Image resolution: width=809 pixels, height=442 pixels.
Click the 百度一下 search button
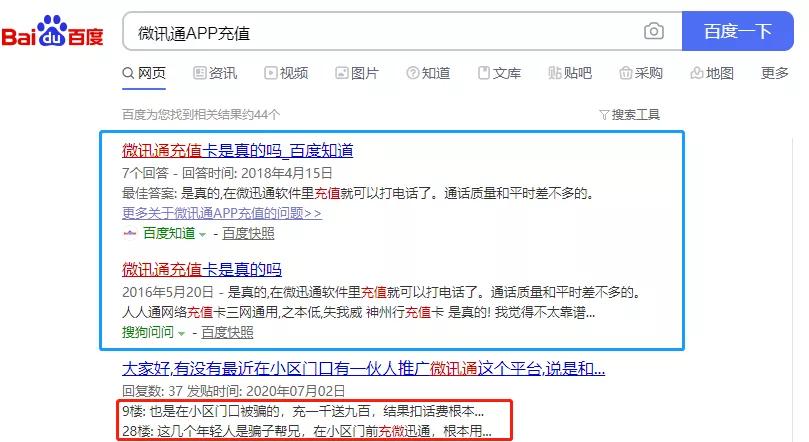point(737,31)
